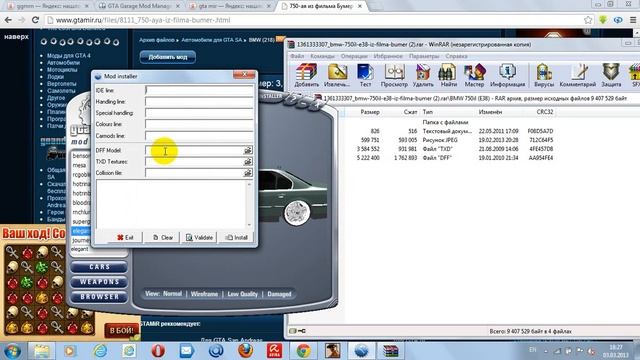
Task: Click browser back arrow
Action: [x=8, y=20]
